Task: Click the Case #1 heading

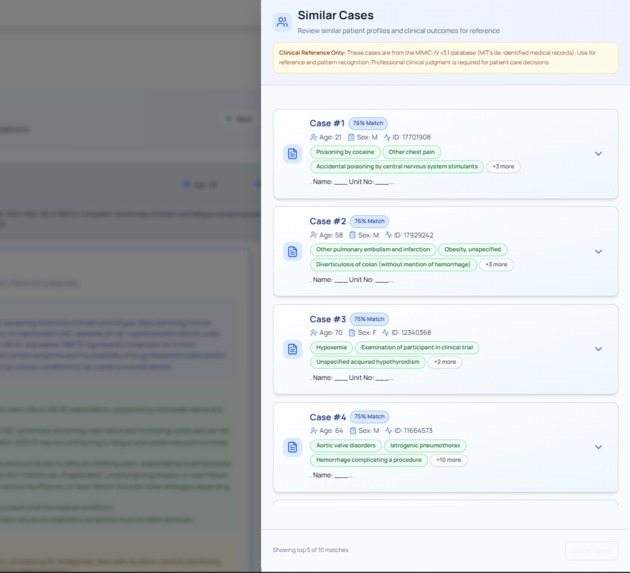Action: [x=327, y=123]
